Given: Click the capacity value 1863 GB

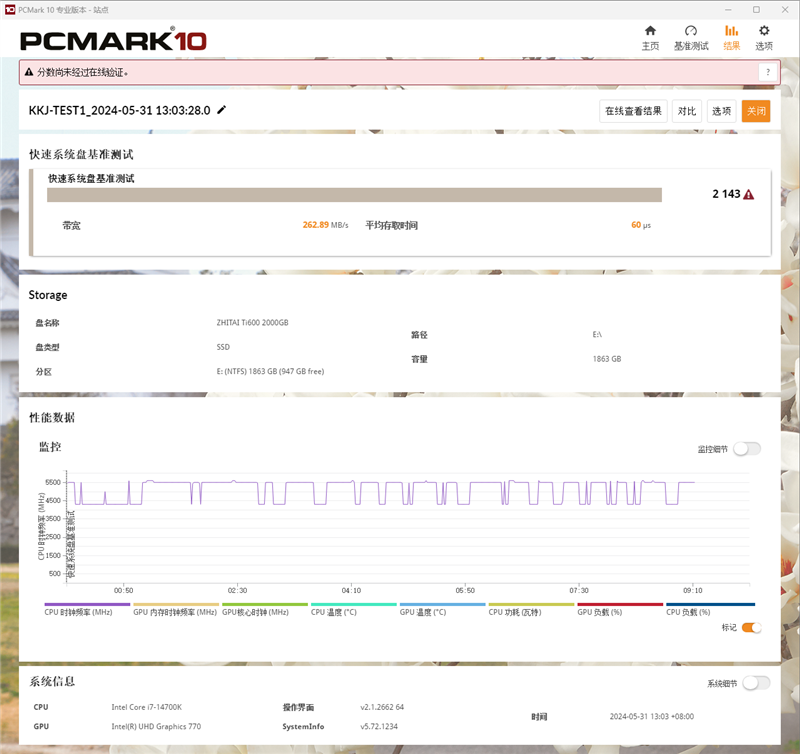Looking at the screenshot, I should 607,359.
